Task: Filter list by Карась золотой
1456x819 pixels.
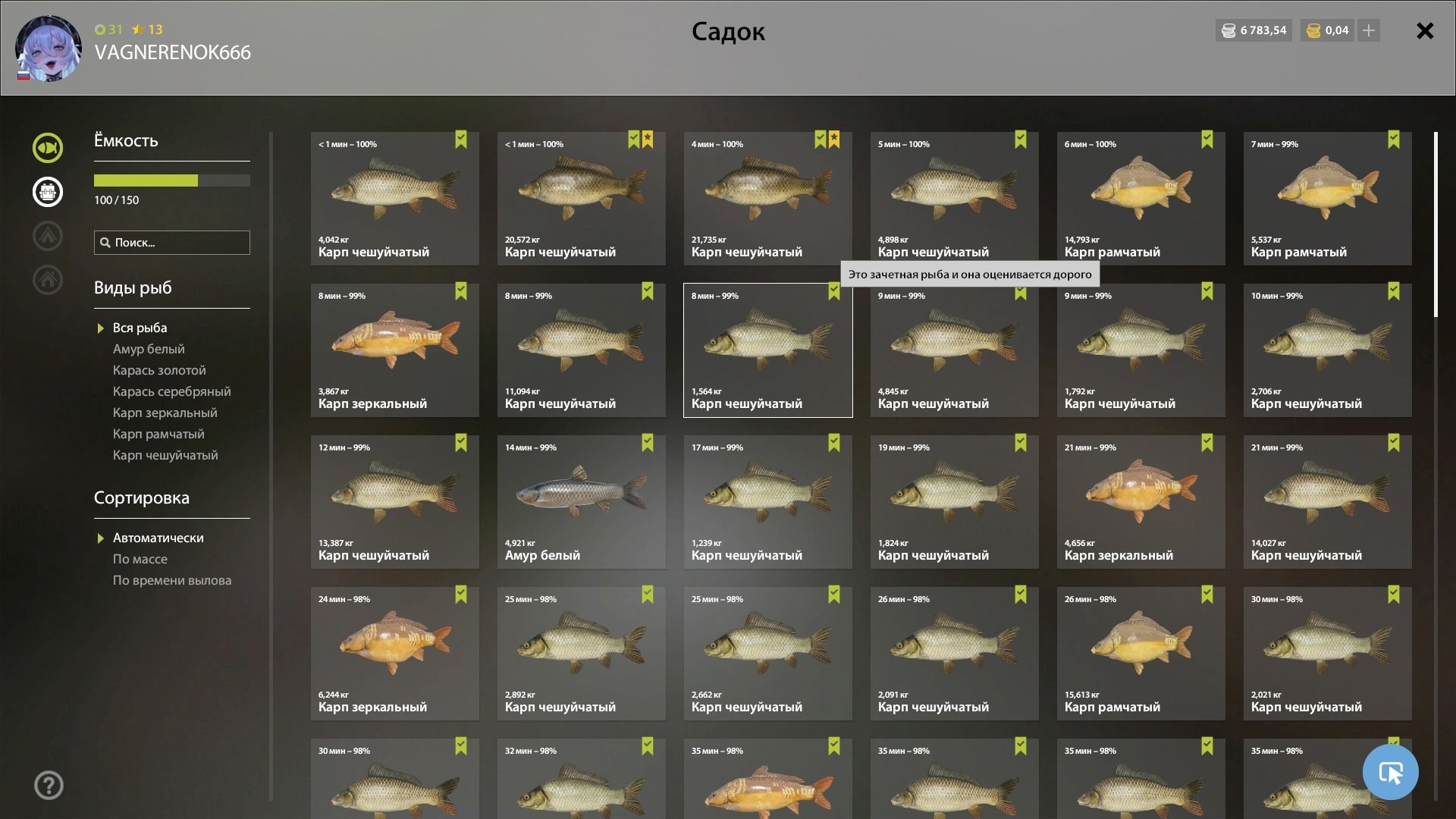Action: (159, 370)
